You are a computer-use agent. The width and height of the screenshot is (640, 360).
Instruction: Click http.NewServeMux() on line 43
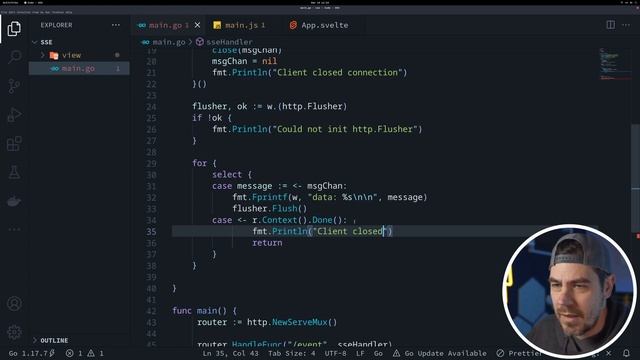click(292, 322)
